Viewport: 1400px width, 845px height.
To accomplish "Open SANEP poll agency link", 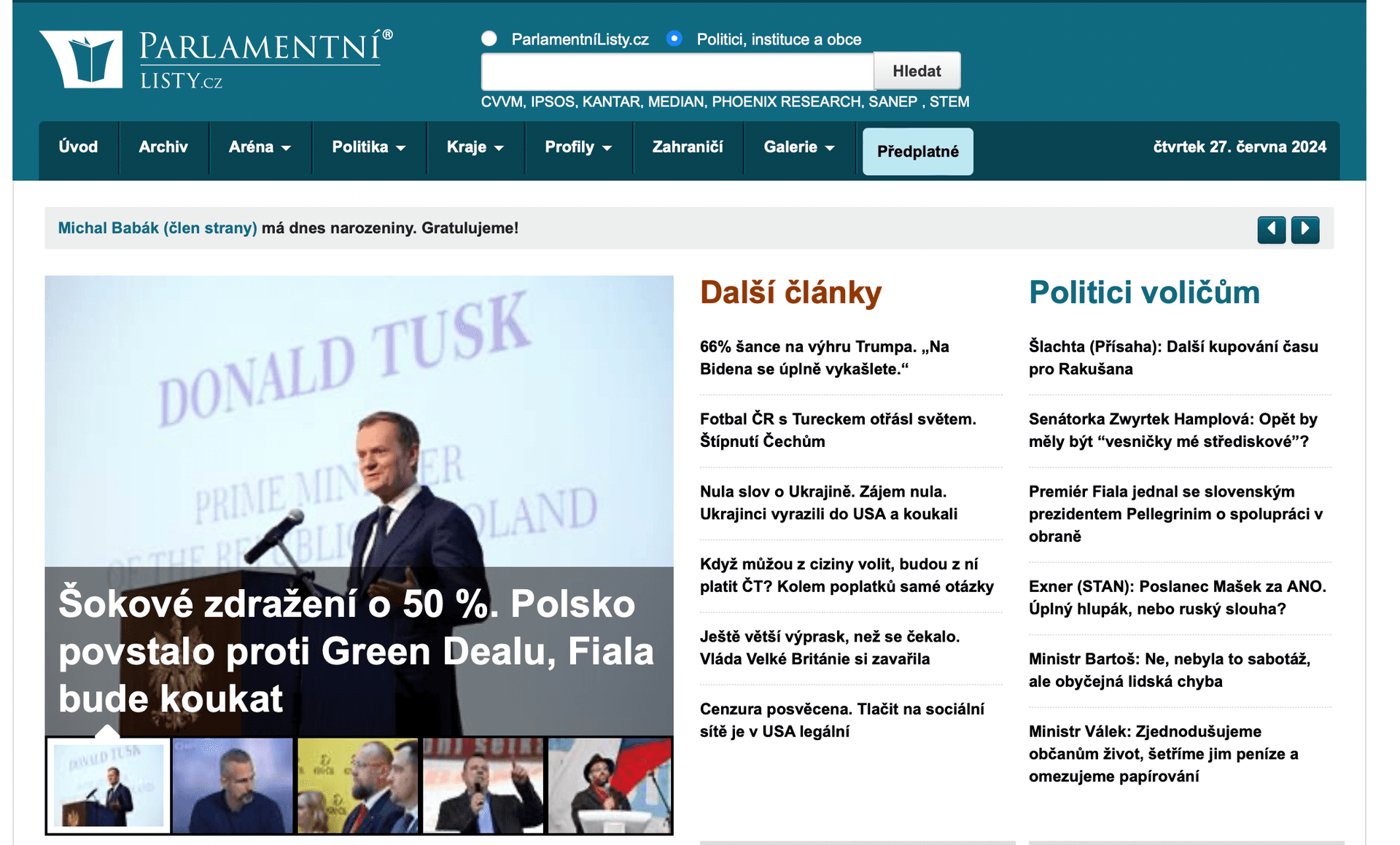I will 892,102.
